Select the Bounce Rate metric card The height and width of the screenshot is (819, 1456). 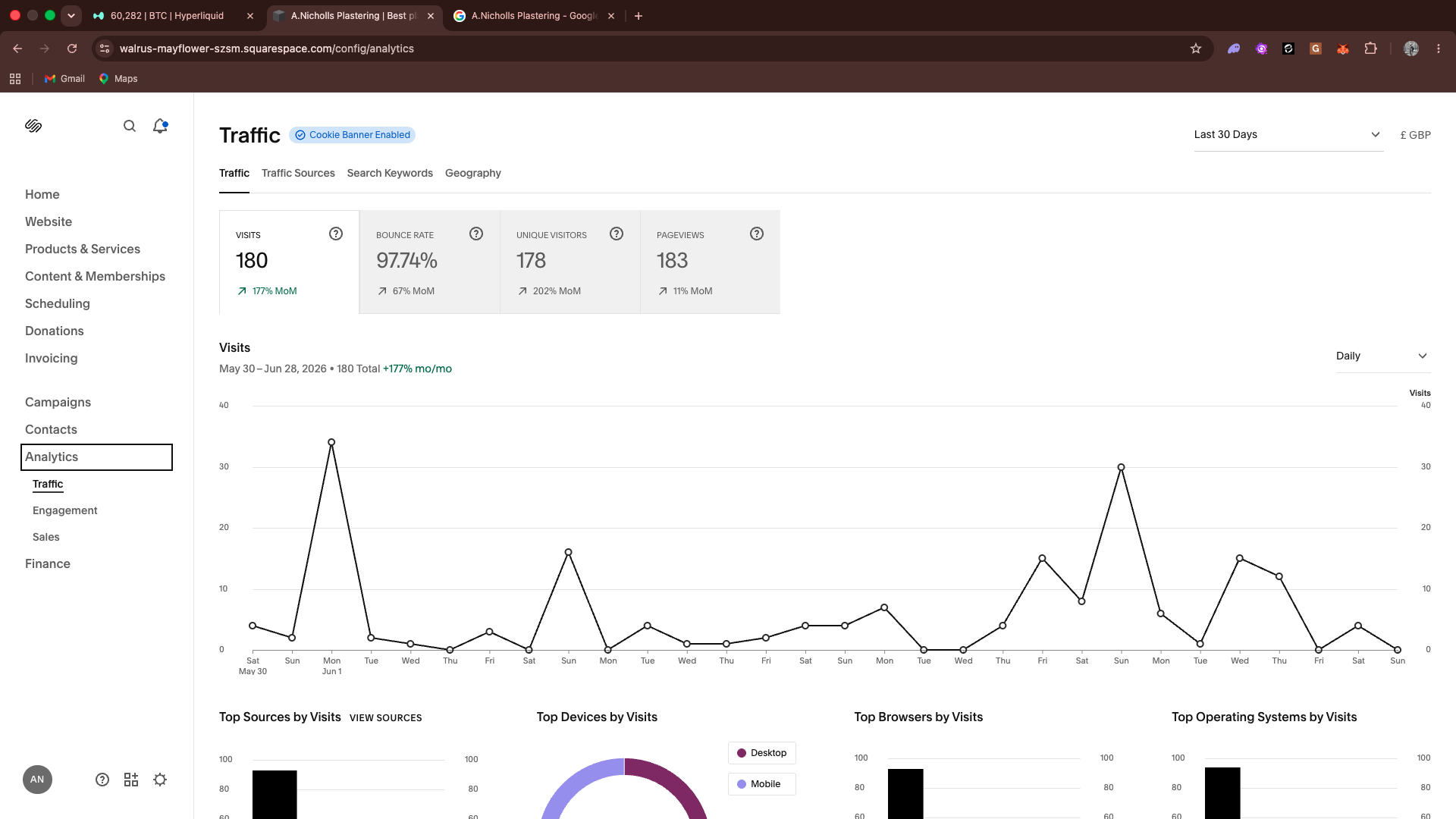click(430, 262)
